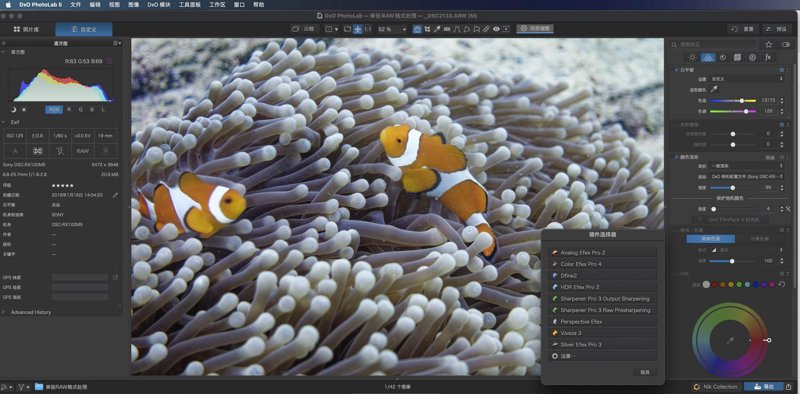The height and width of the screenshot is (394, 800).
Task: Select the crop tool in toolbar
Action: point(427,29)
